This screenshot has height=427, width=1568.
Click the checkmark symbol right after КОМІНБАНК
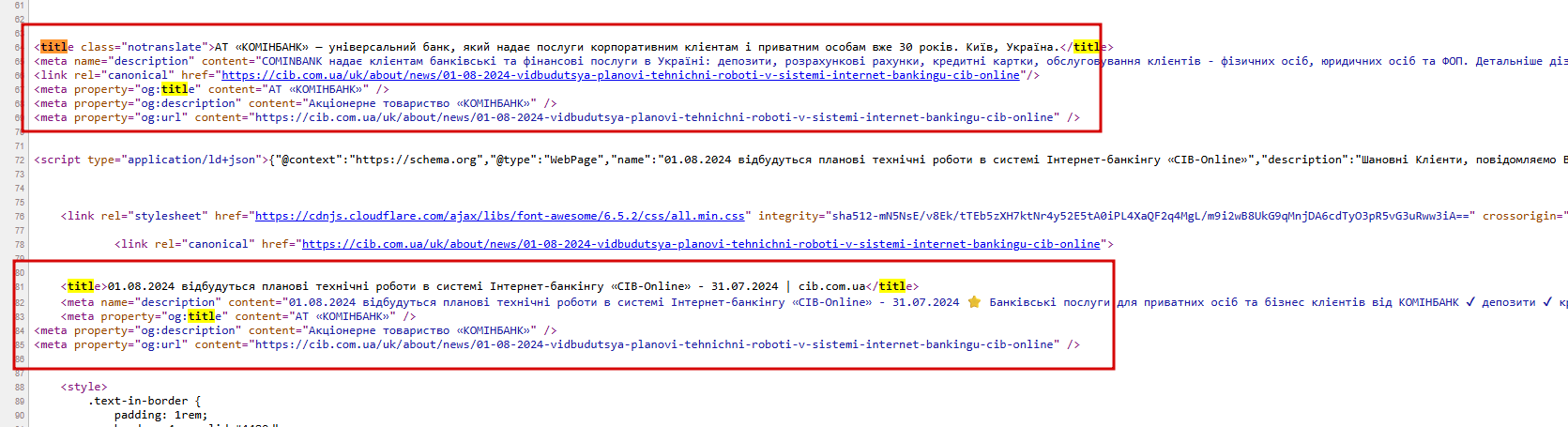(x=1470, y=302)
